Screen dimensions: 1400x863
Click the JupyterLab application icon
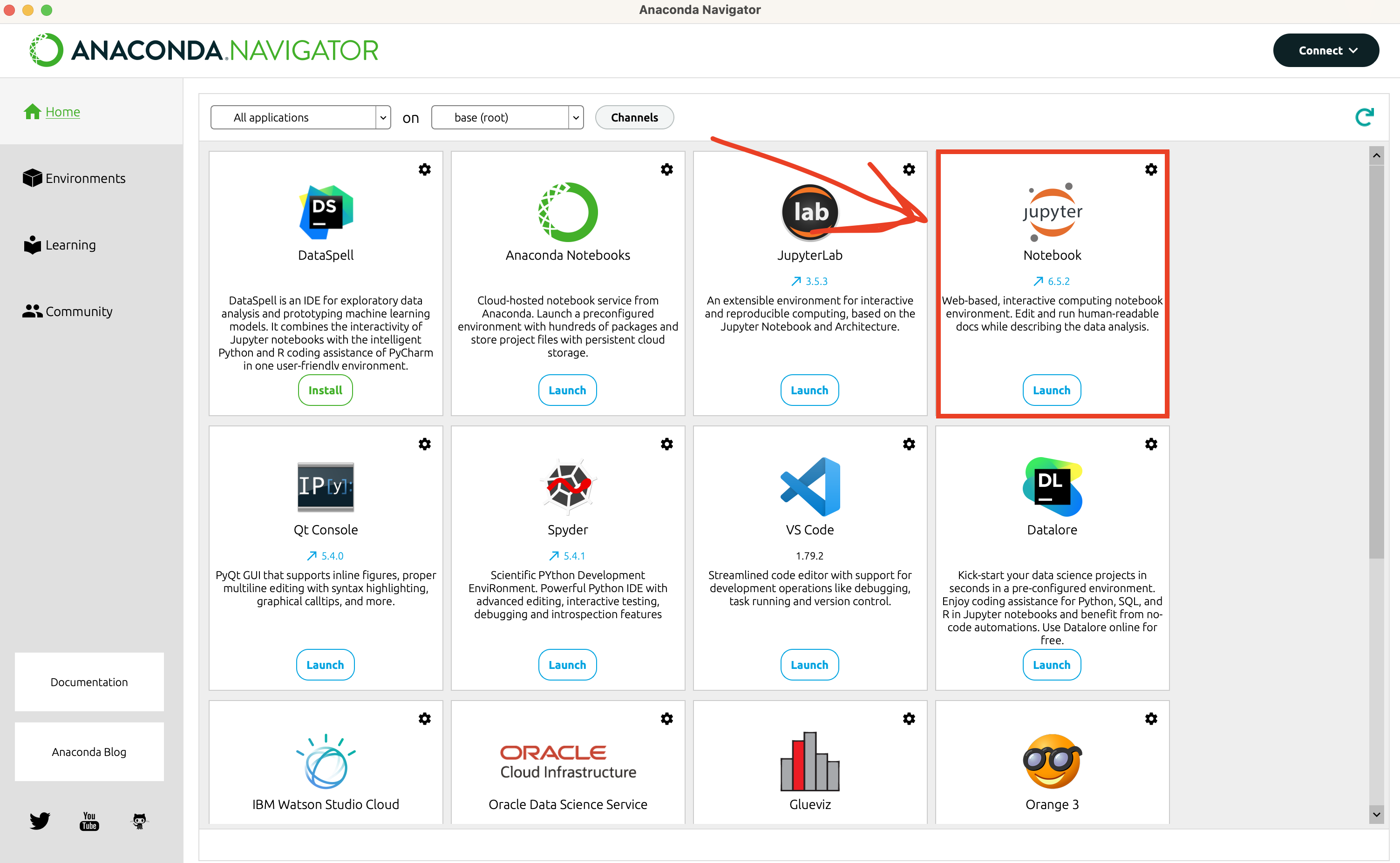coord(809,212)
